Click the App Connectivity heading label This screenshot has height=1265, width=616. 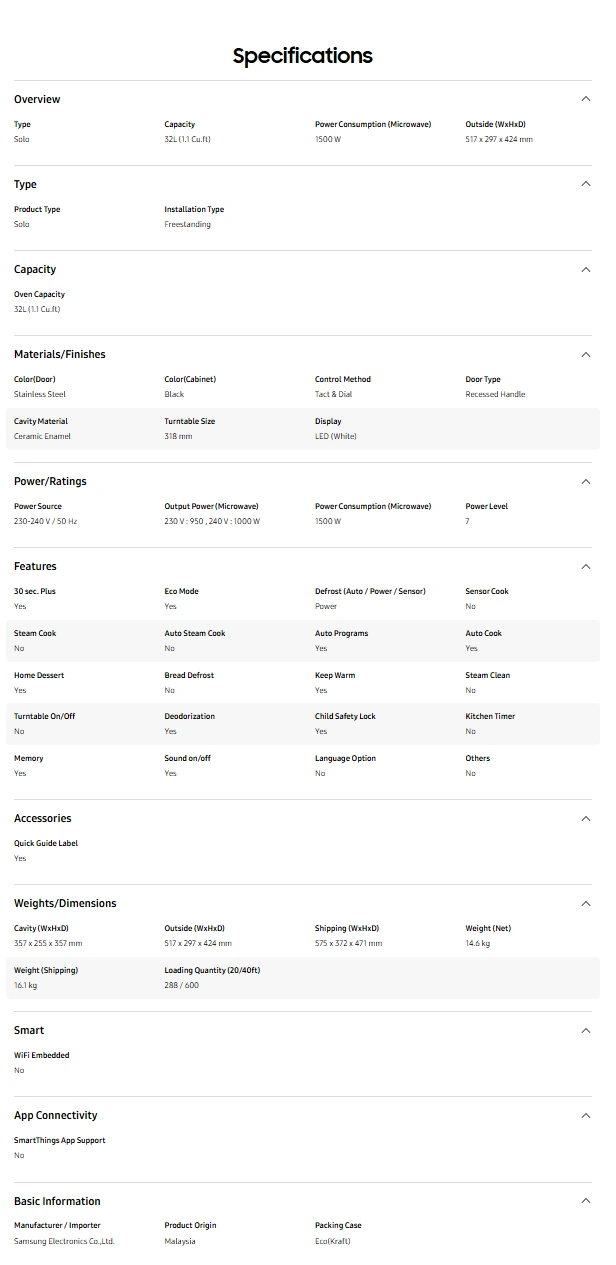[56, 1115]
